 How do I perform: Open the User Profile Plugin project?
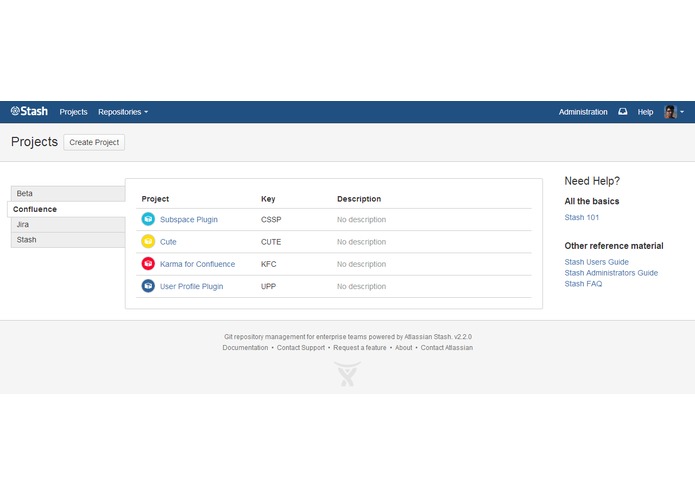tap(191, 287)
